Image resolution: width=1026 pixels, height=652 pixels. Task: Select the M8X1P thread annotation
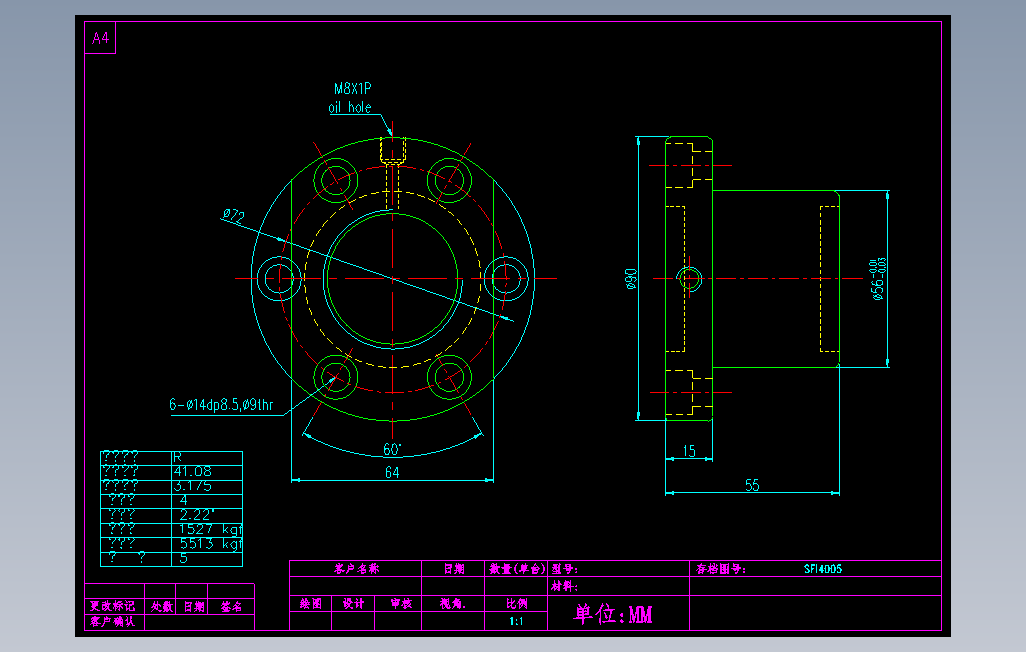point(353,88)
